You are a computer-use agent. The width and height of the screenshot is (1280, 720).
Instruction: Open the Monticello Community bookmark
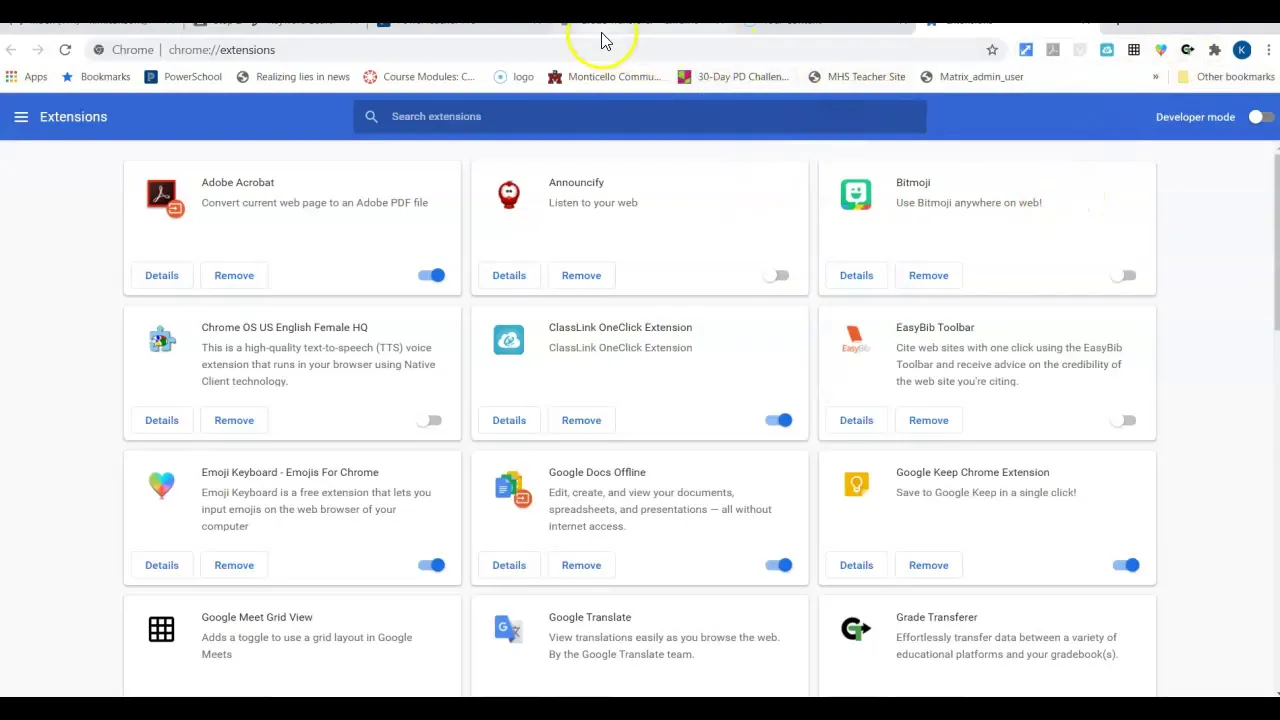[605, 77]
